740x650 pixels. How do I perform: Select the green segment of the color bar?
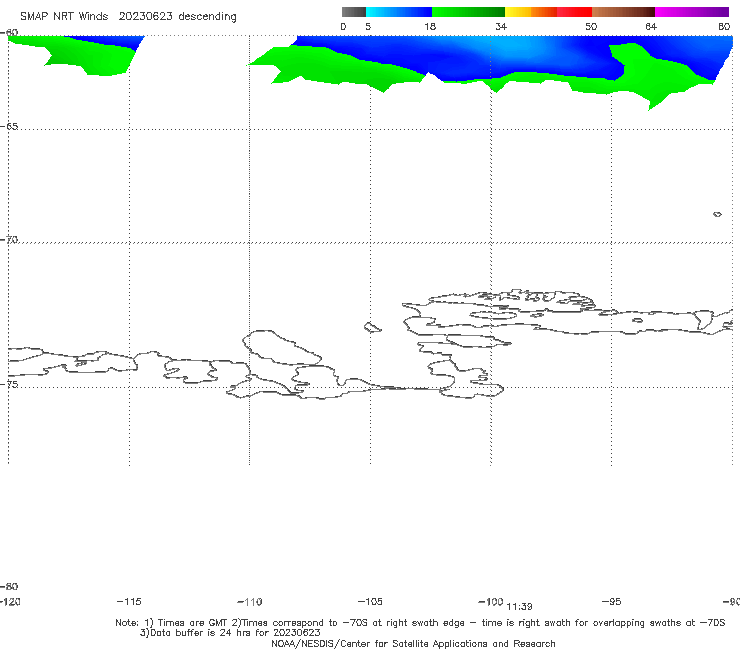(468, 12)
